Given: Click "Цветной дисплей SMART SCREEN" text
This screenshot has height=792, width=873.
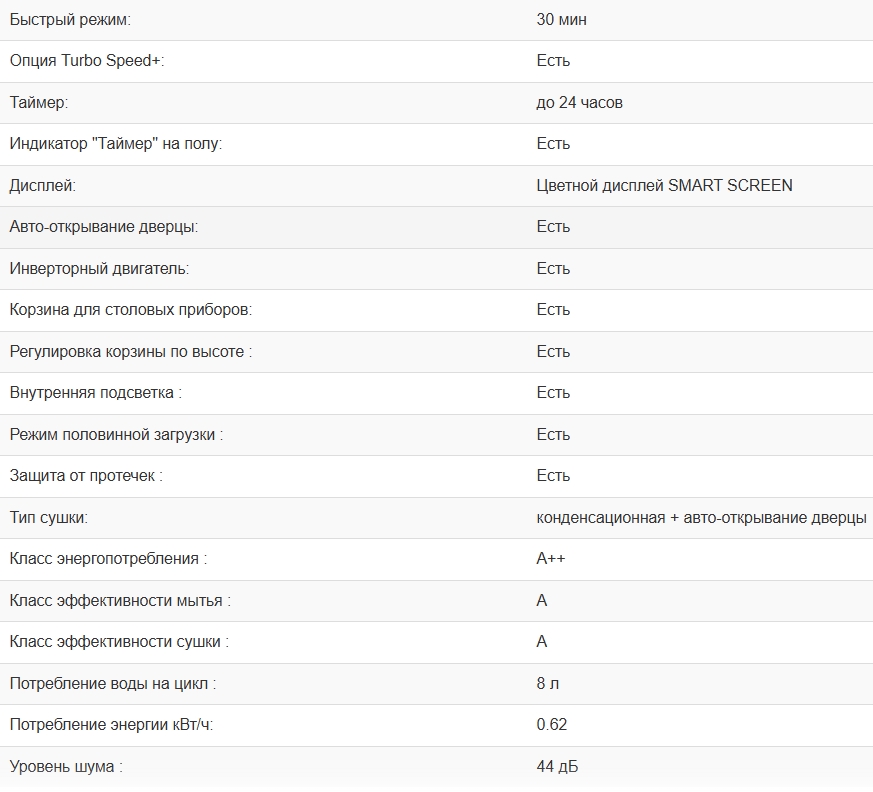Looking at the screenshot, I should pos(664,185).
